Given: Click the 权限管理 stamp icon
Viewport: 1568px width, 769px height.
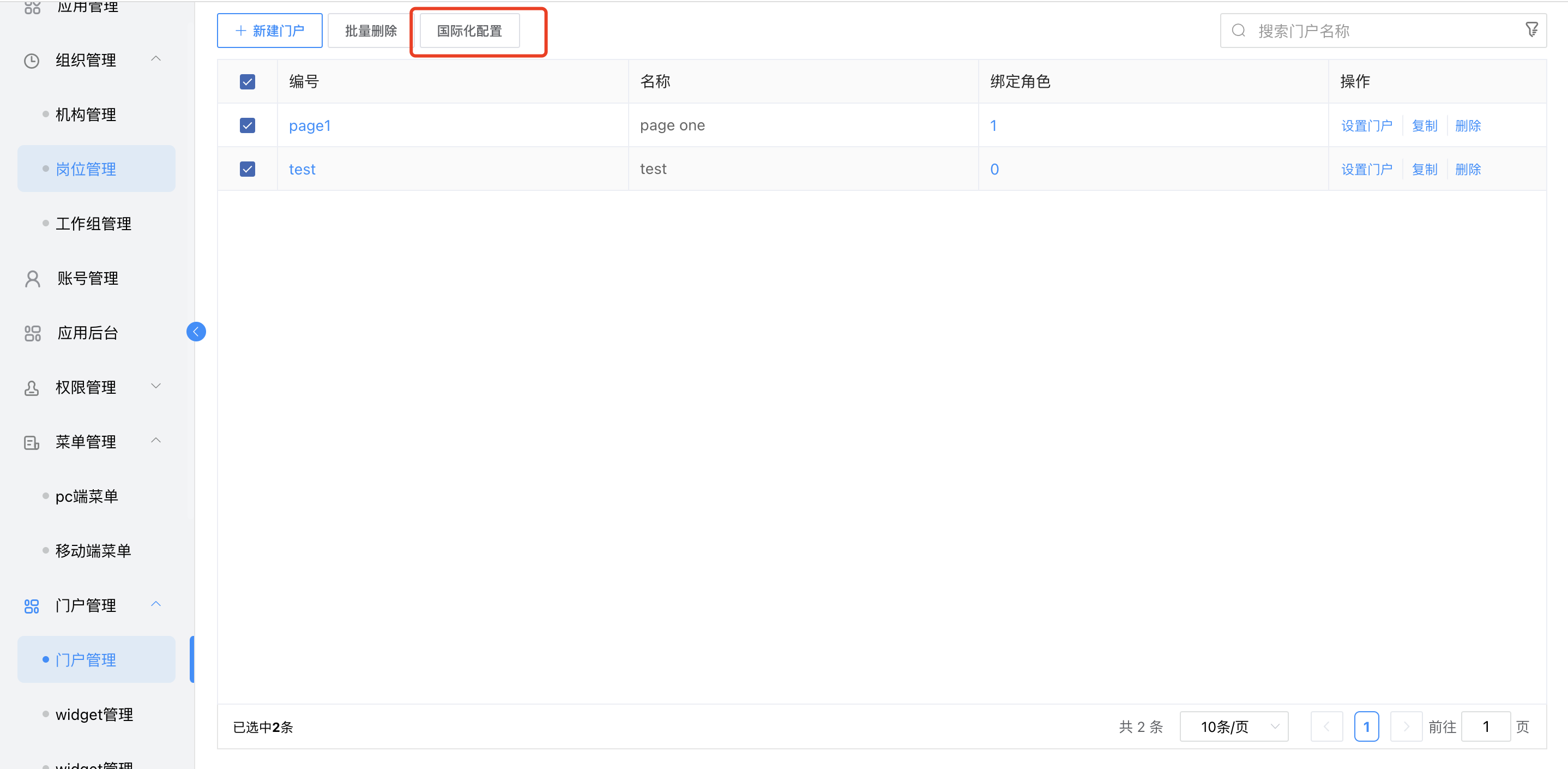Looking at the screenshot, I should click(x=32, y=388).
